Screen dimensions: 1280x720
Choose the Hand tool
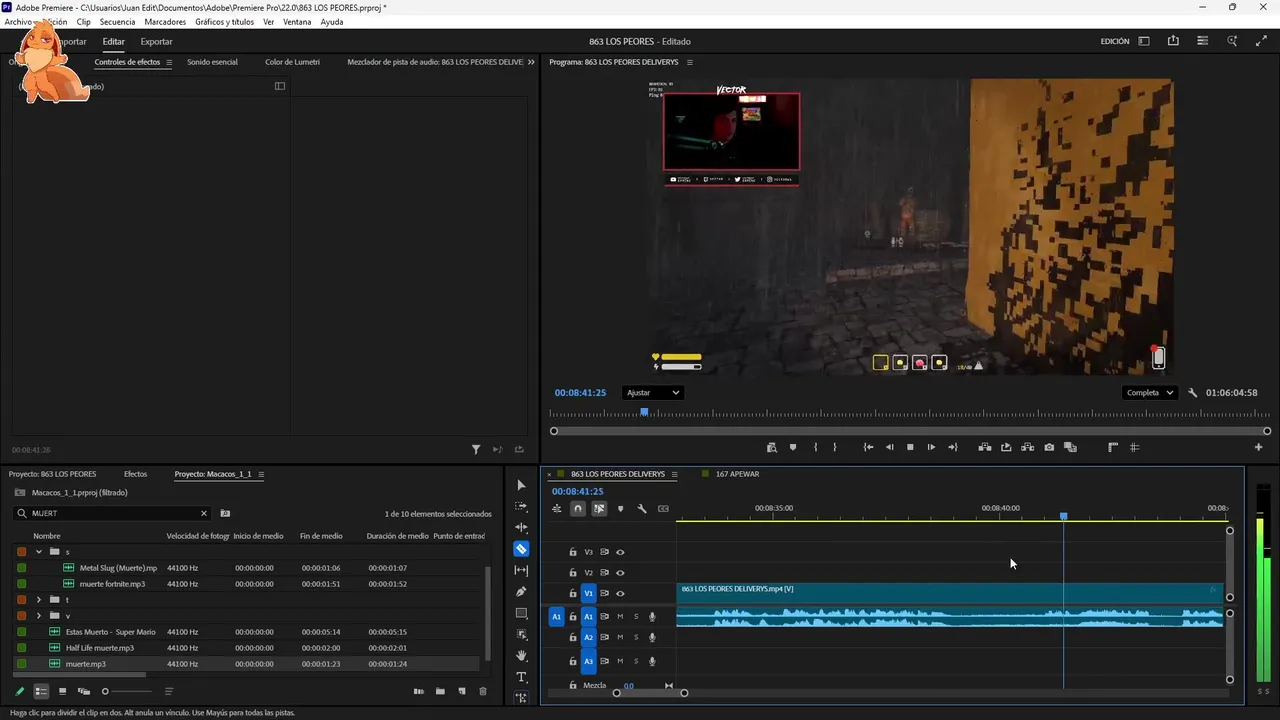(521, 656)
